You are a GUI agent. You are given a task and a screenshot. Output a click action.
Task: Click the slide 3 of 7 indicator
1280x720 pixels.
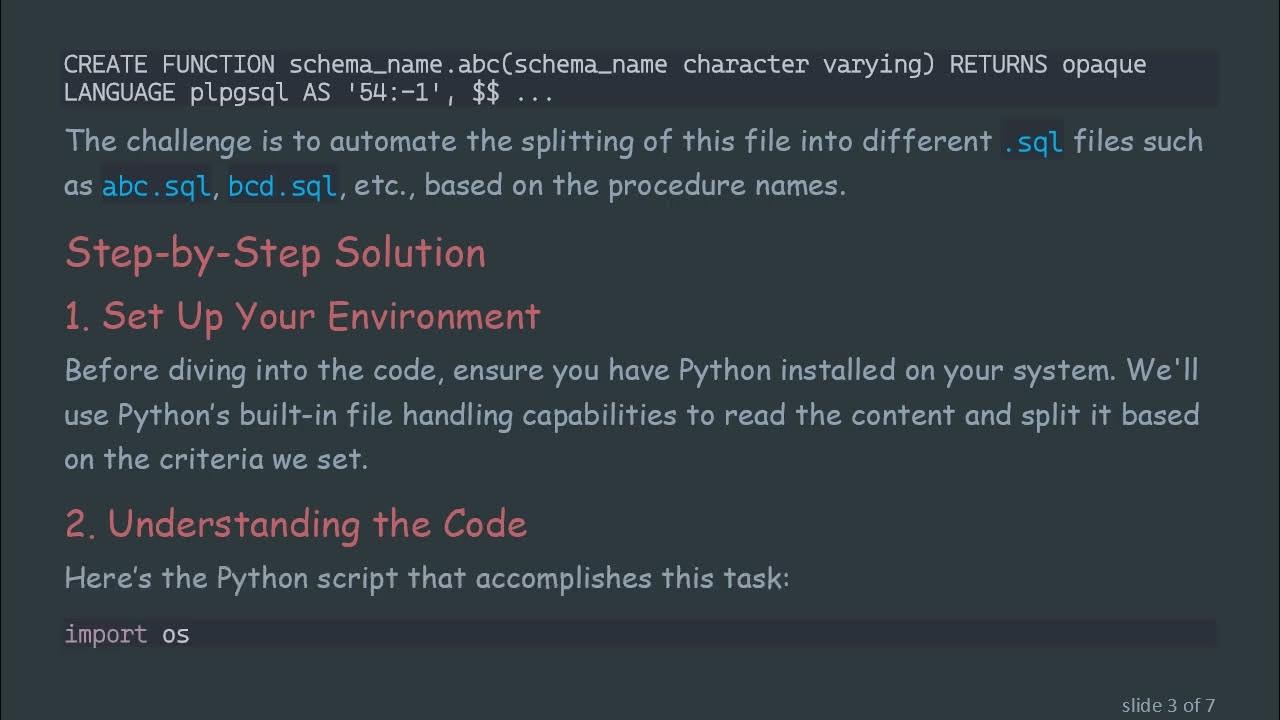(1168, 705)
